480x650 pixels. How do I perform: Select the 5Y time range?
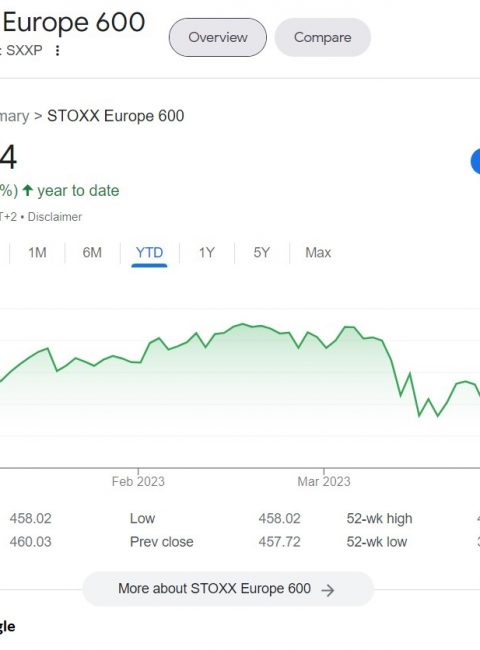click(x=262, y=252)
